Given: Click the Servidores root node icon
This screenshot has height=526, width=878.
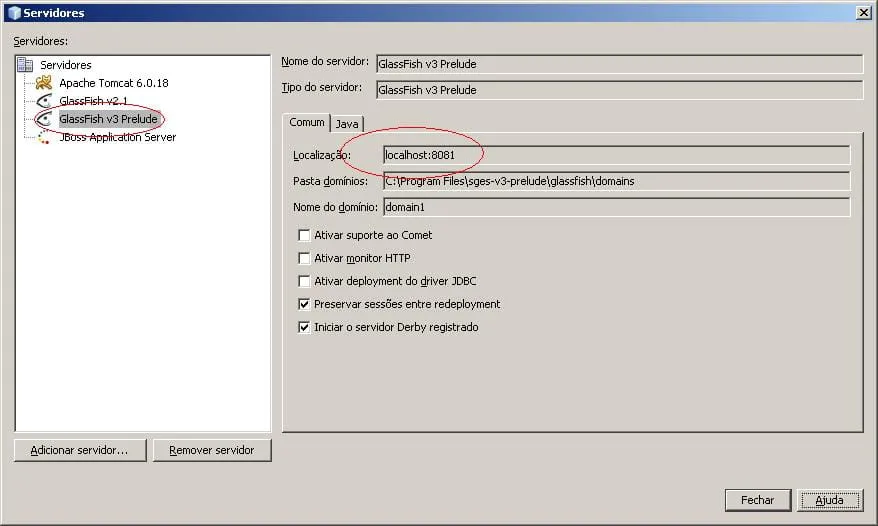Looking at the screenshot, I should click(25, 64).
